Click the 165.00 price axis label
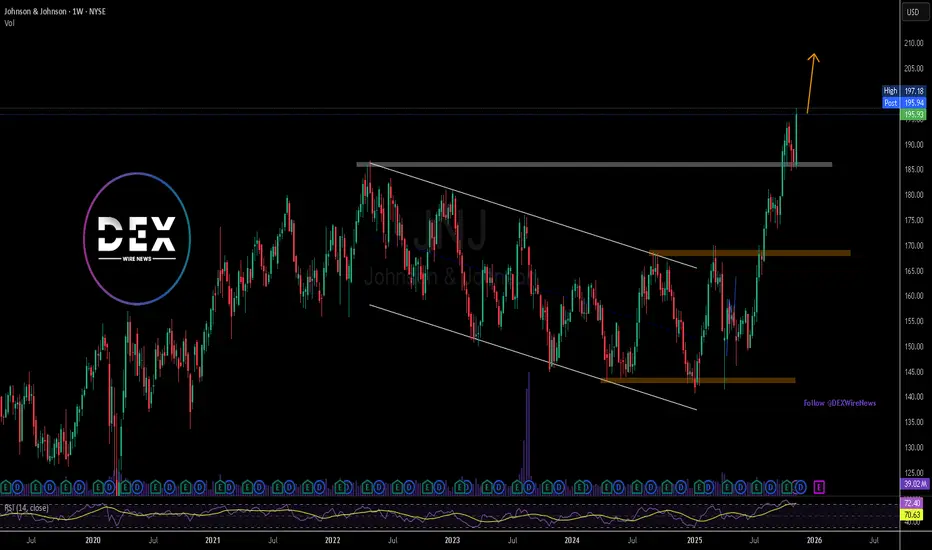Screen dimensions: 932x550 (914, 271)
